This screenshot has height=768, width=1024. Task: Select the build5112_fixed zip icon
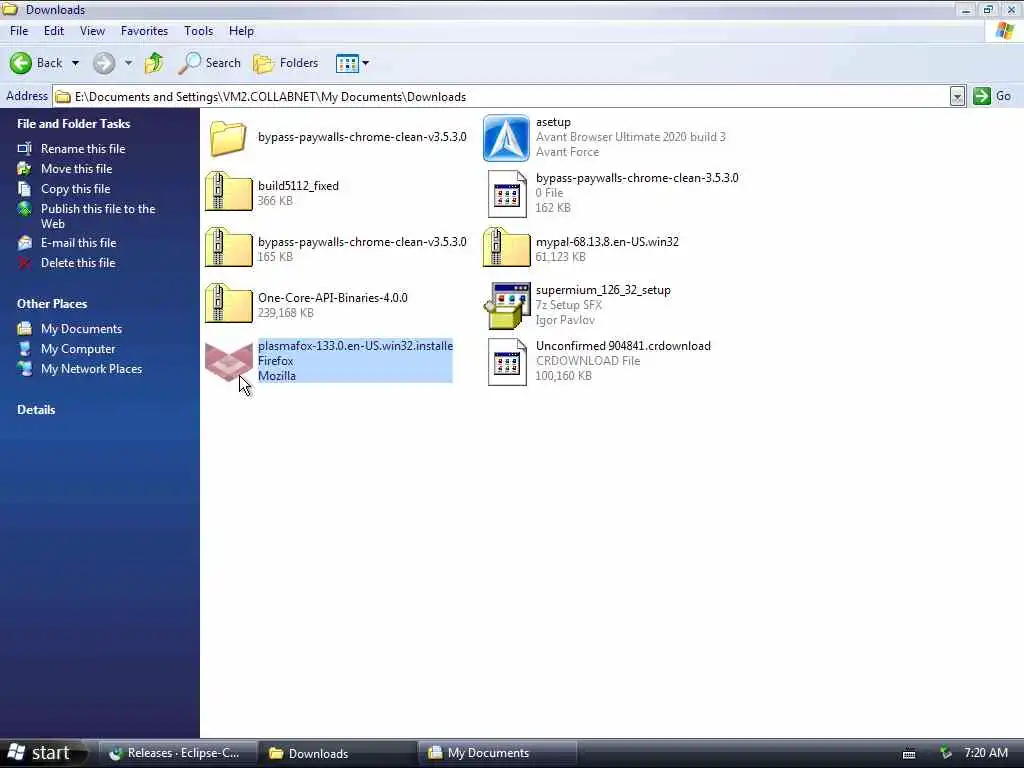[229, 191]
